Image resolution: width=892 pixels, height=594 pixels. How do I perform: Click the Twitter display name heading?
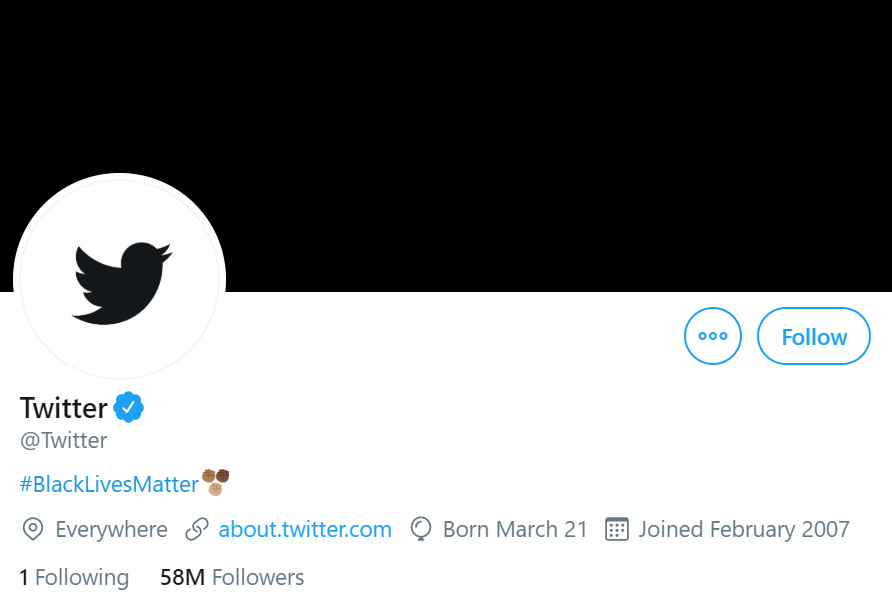point(64,408)
